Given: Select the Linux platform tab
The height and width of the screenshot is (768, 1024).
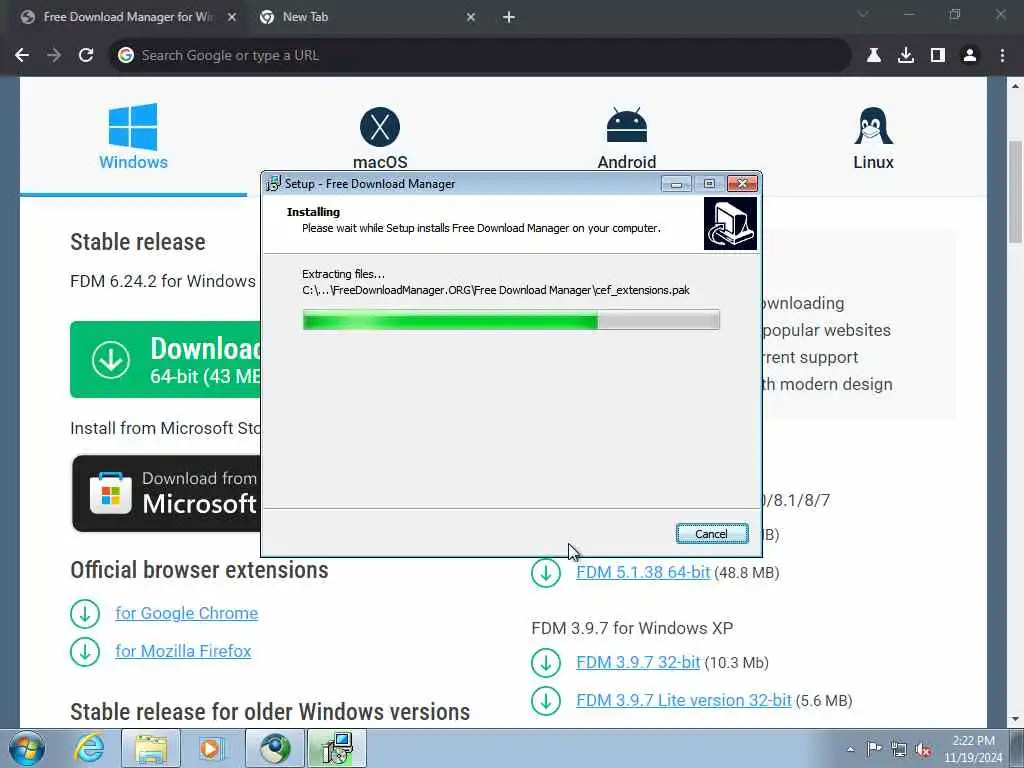Looking at the screenshot, I should coord(873,136).
